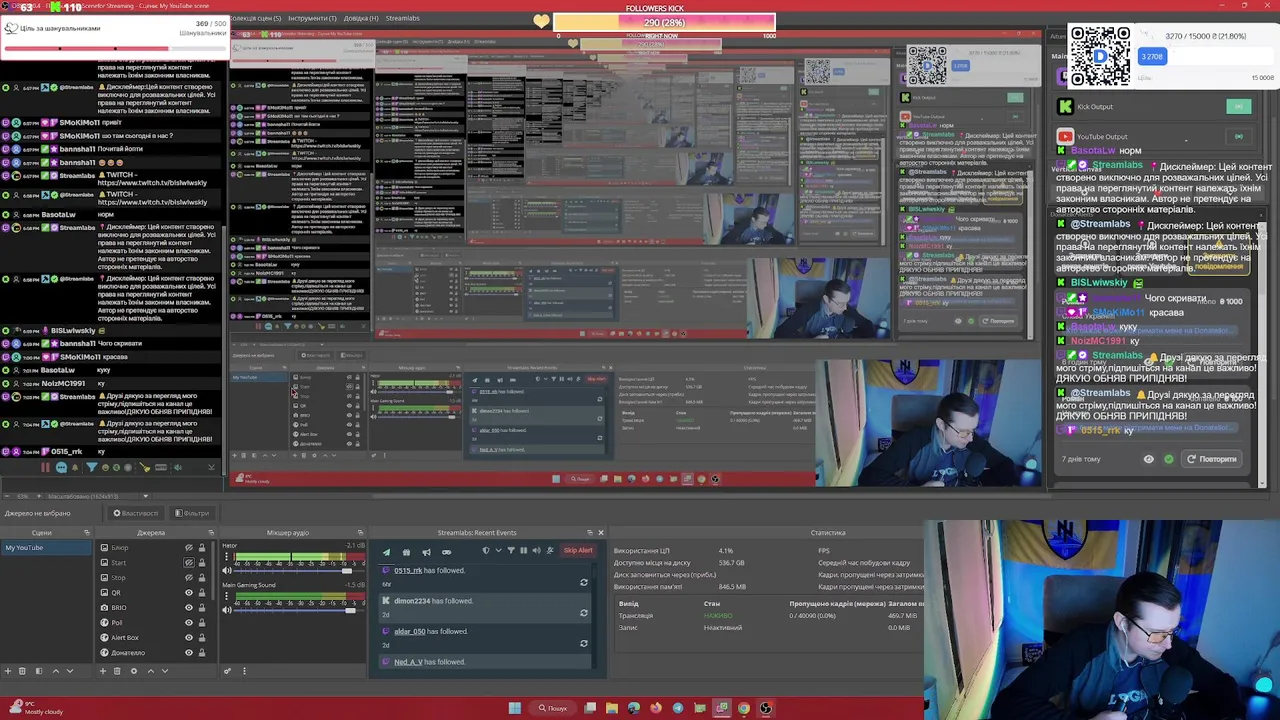Screen dimensions: 1280x720
Task: Move source up in Джерела toolbar
Action: tap(151, 671)
